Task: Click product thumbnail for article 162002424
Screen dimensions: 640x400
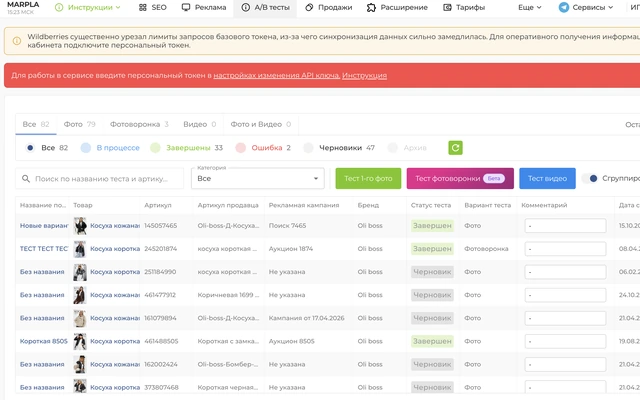Action: pyautogui.click(x=80, y=364)
